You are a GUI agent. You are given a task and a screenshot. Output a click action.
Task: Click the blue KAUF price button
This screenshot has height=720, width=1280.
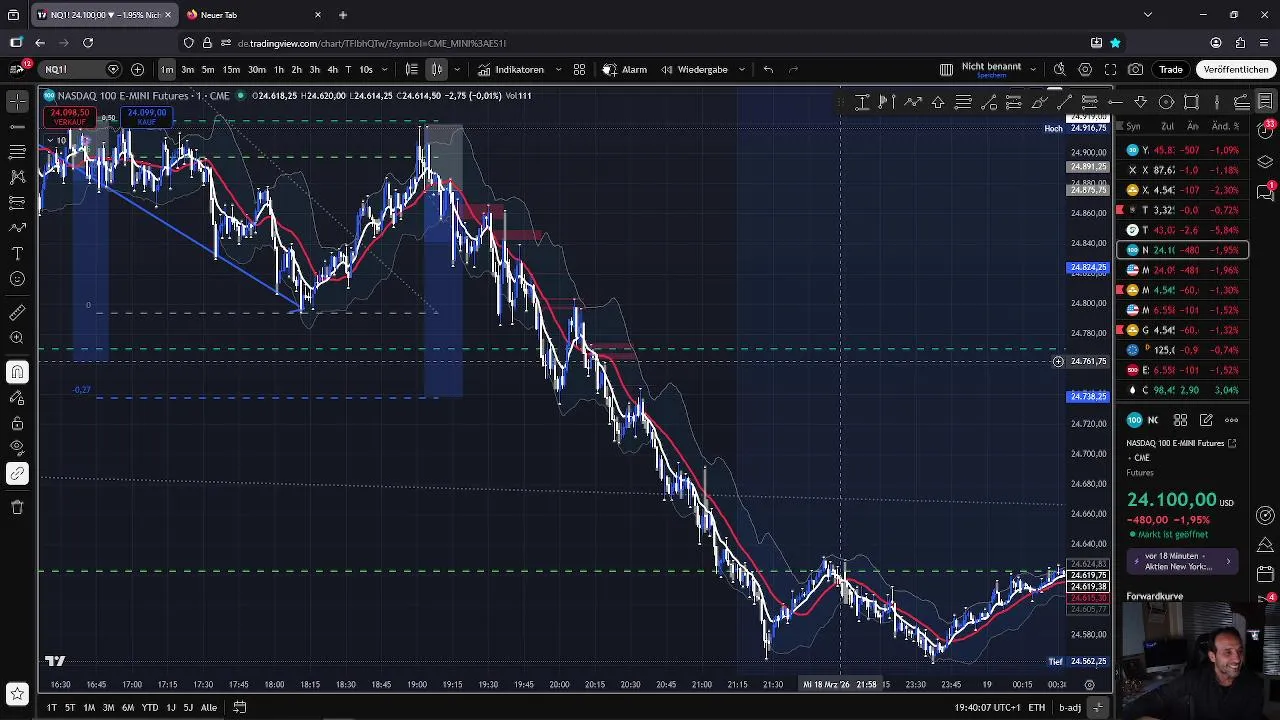147,117
